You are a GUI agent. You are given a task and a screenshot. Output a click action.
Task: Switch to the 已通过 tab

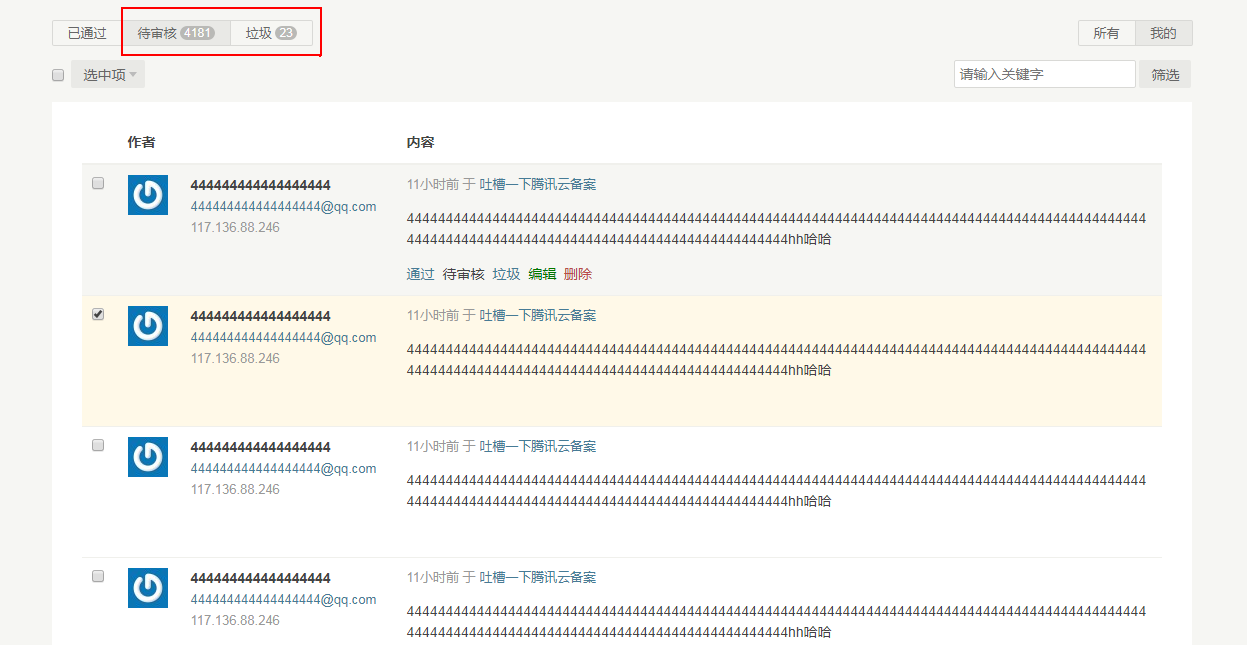(x=84, y=32)
